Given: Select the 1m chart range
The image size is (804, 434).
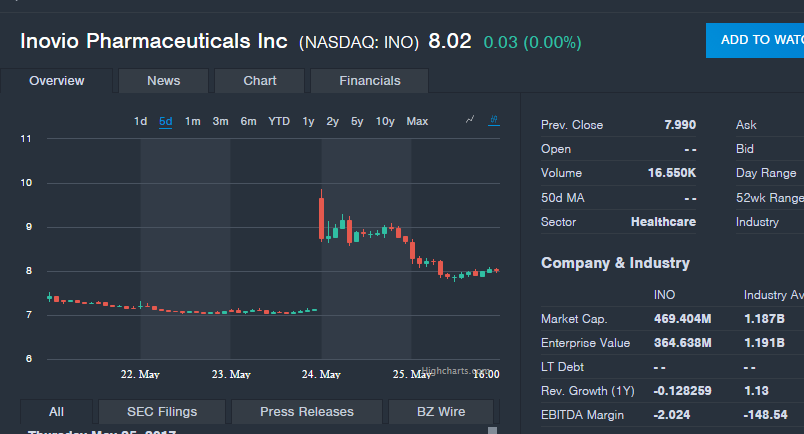Looking at the screenshot, I should point(193,122).
